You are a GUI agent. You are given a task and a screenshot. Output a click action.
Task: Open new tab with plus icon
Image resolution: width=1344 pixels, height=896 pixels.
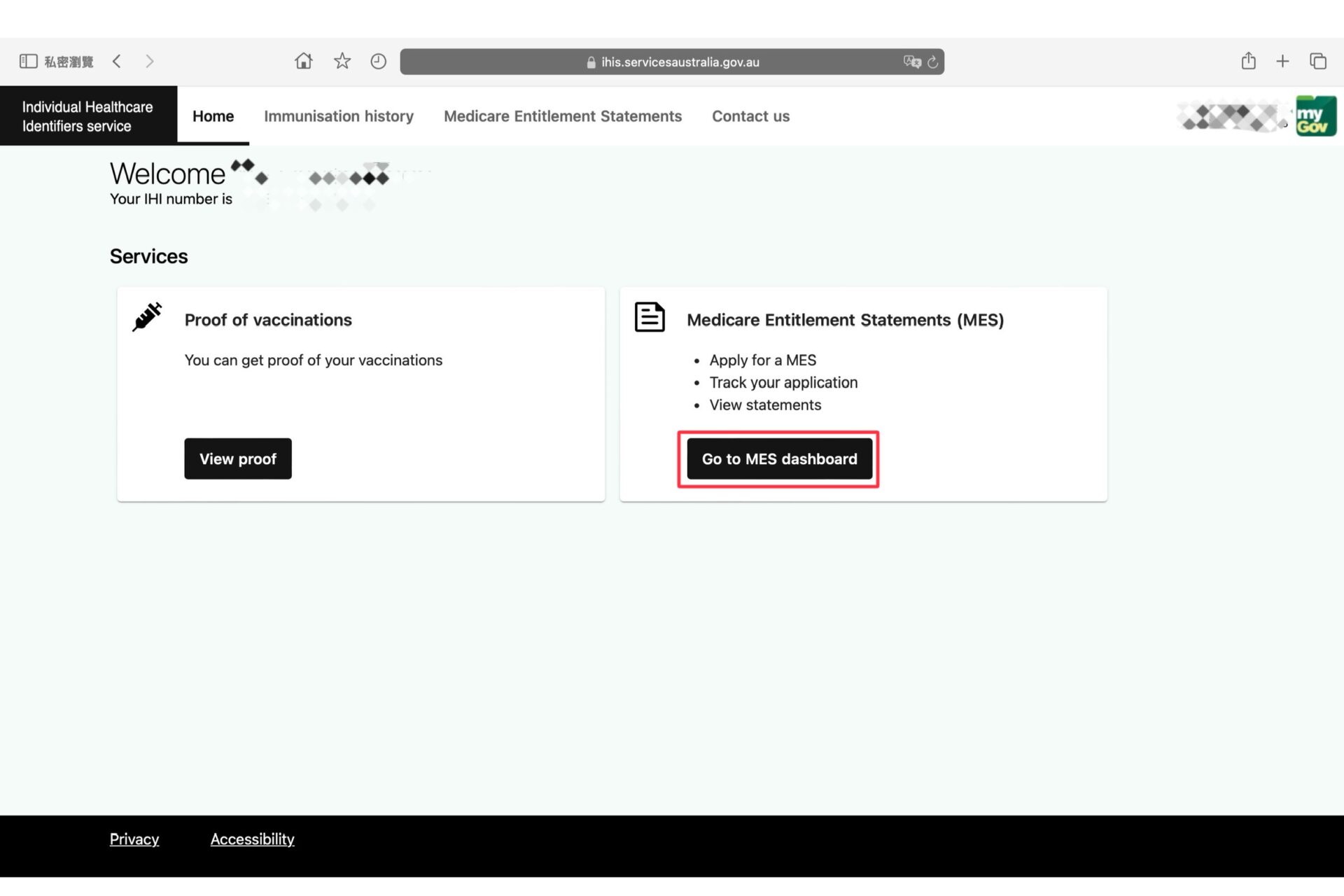(1282, 62)
